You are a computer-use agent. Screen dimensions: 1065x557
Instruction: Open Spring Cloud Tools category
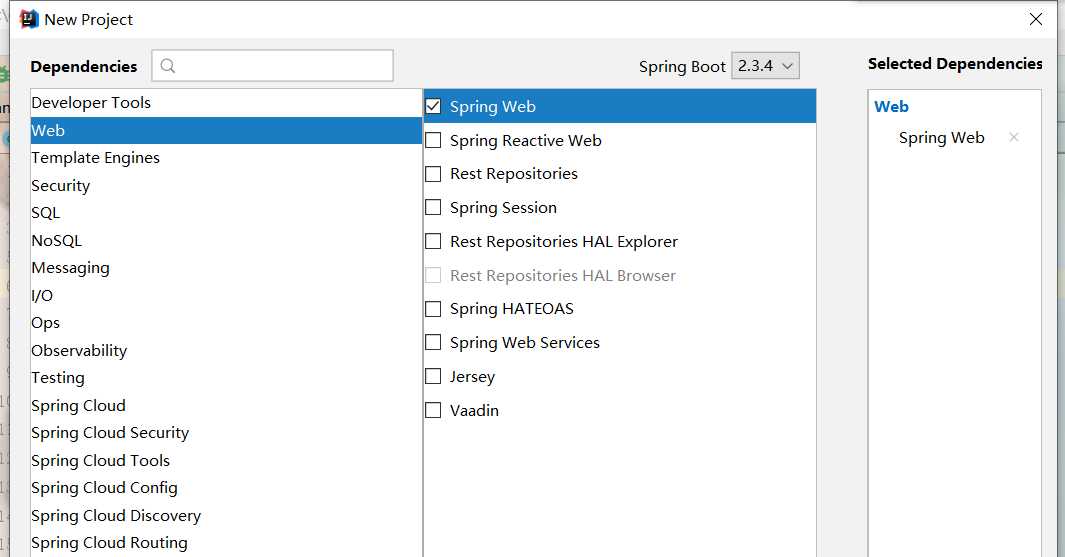[226, 461]
